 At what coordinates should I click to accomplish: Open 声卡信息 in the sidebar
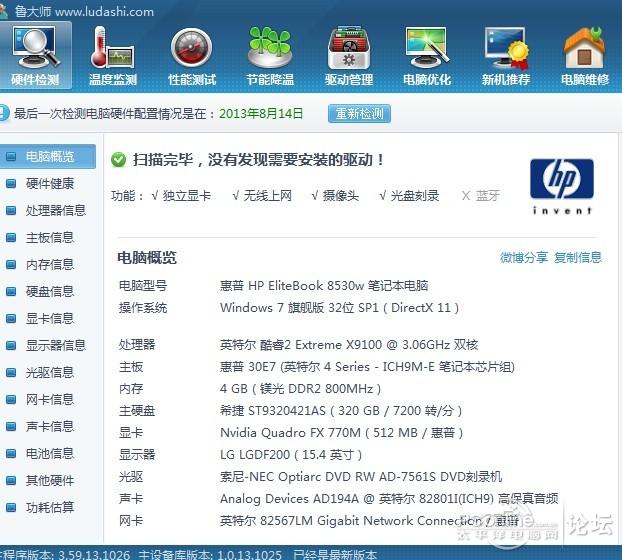[50, 426]
